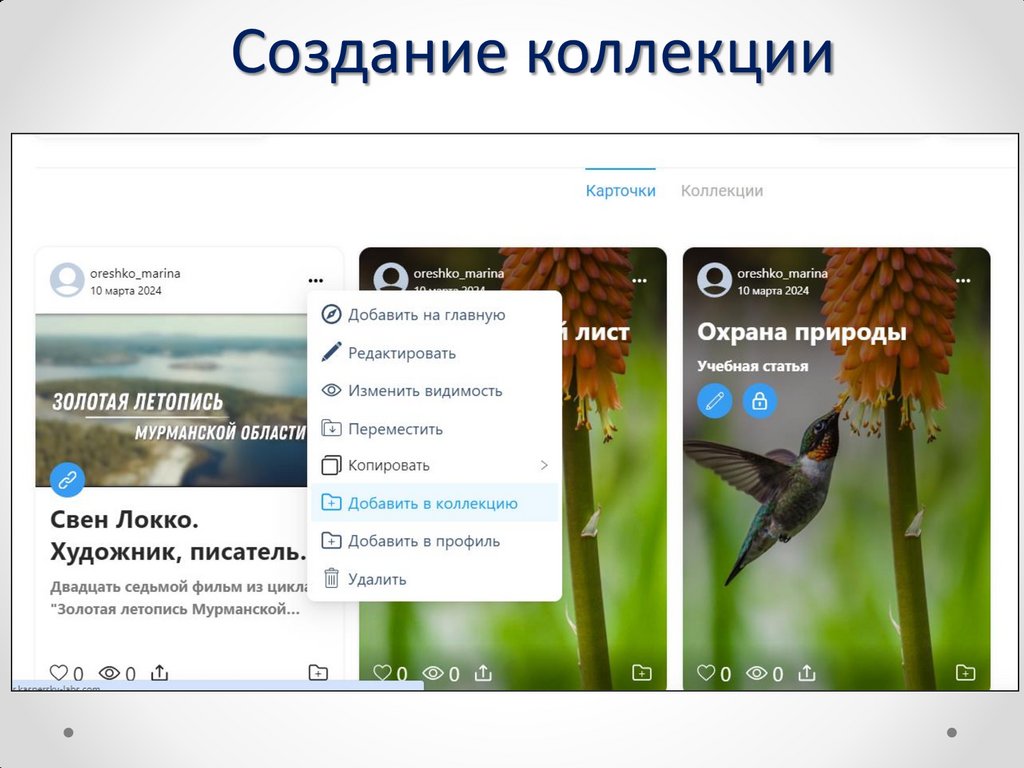This screenshot has height=768, width=1024.
Task: Open the Свен Локко. Художник, писатель. title
Action: pyautogui.click(x=178, y=536)
